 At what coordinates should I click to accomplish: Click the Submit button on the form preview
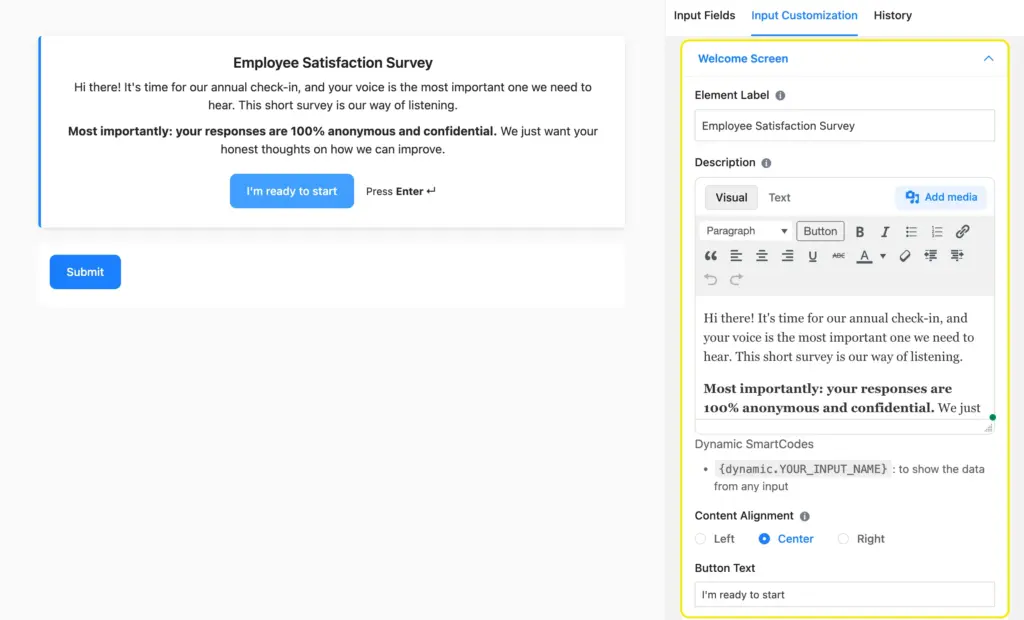85,271
